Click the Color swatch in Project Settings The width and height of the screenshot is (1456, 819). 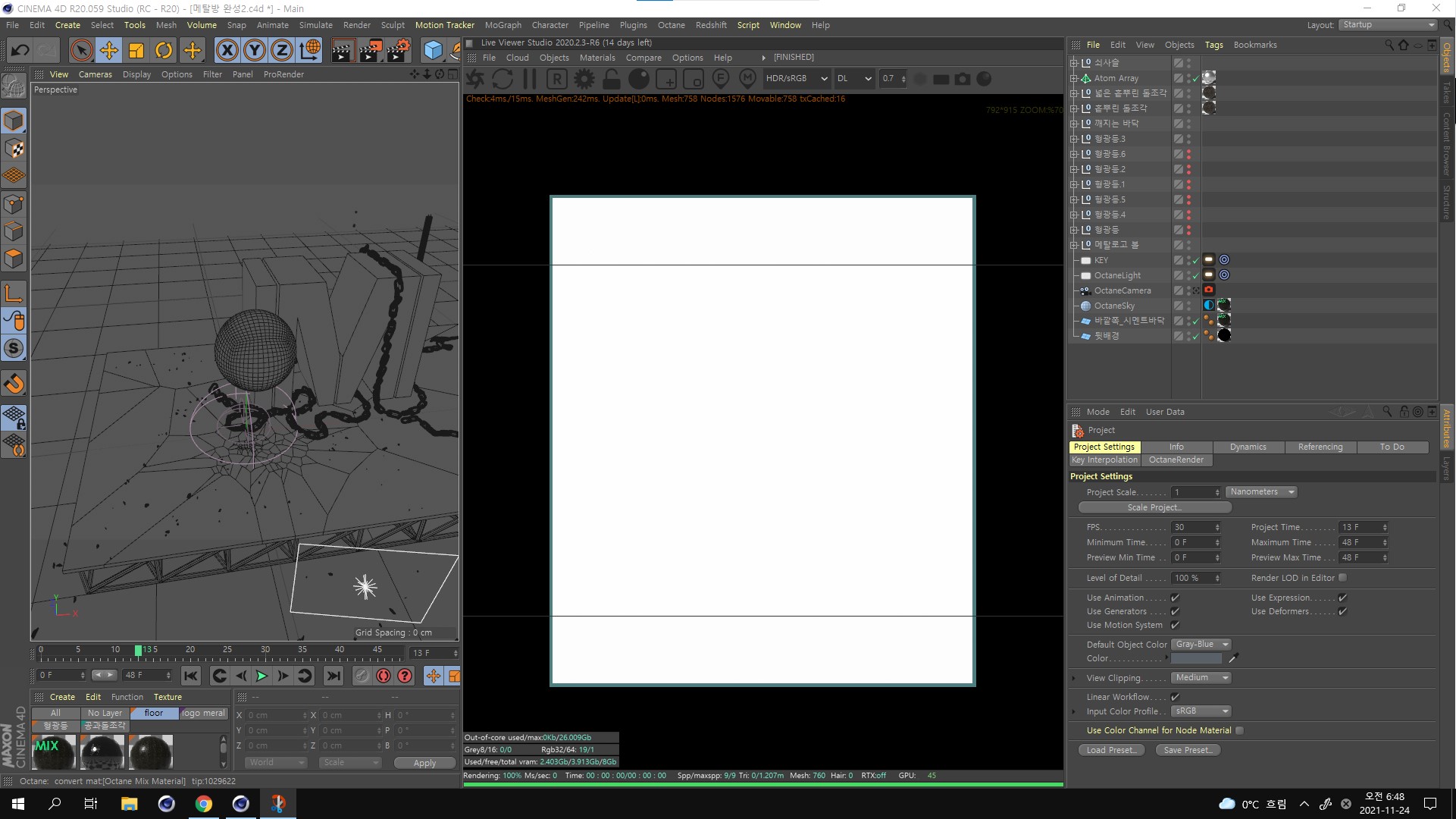(1197, 658)
